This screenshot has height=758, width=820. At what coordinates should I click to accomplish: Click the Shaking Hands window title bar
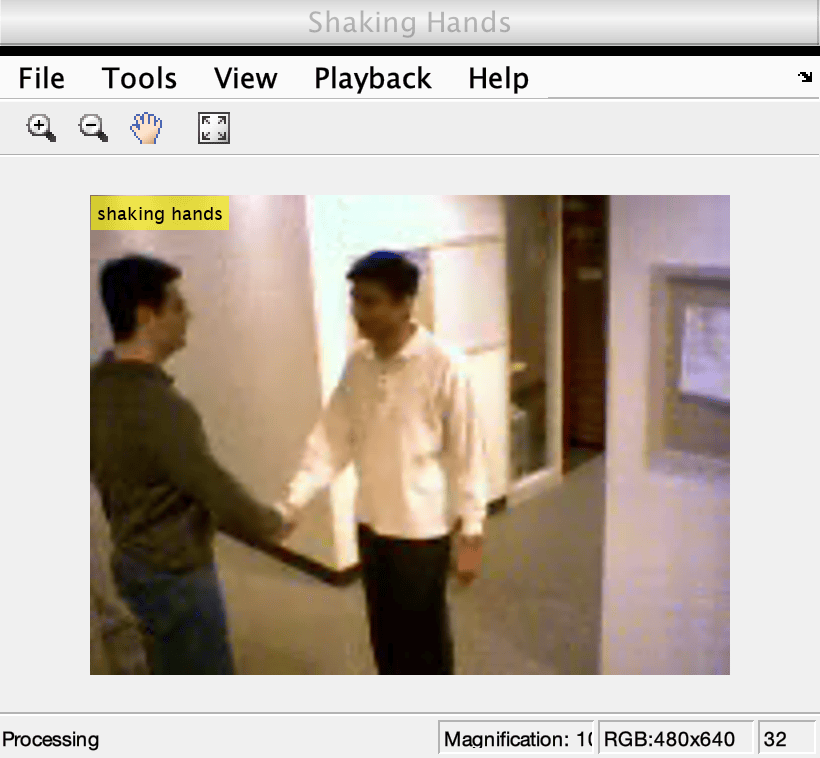409,22
